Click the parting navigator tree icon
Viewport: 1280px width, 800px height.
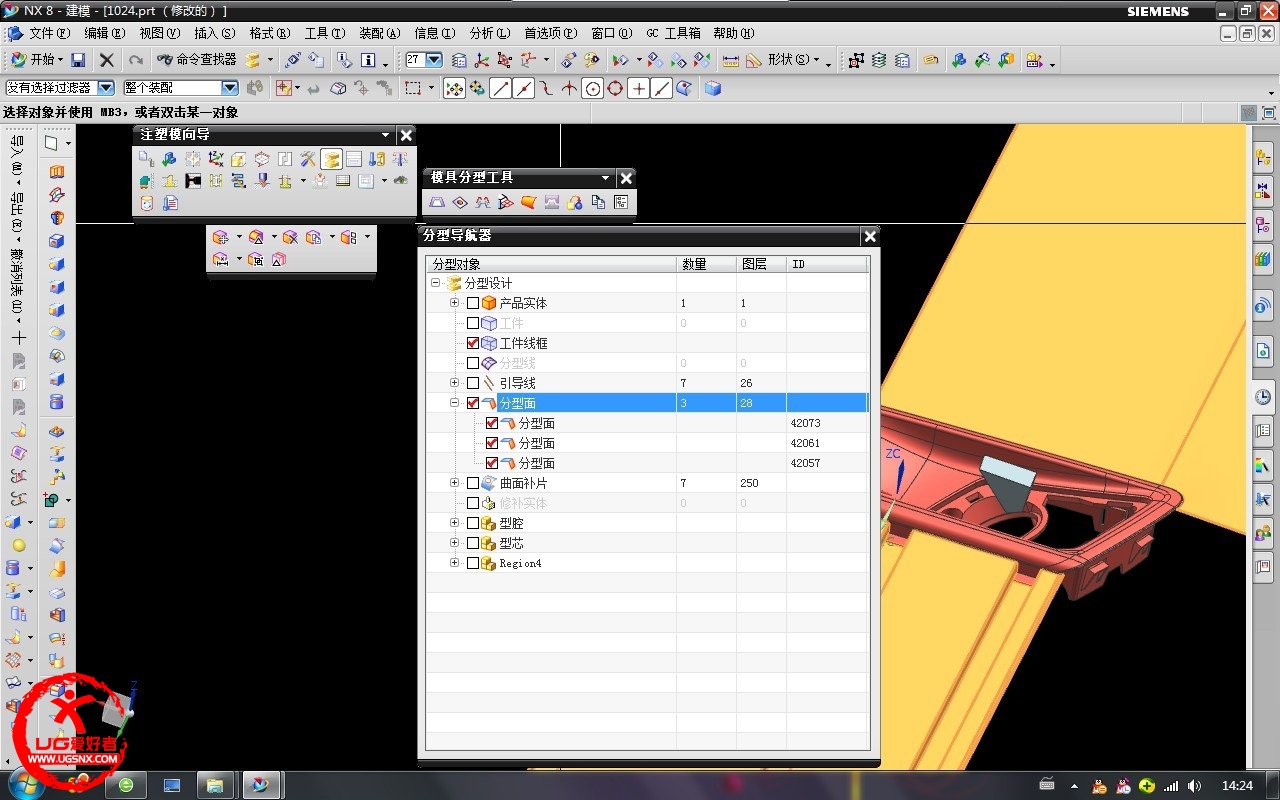point(621,202)
